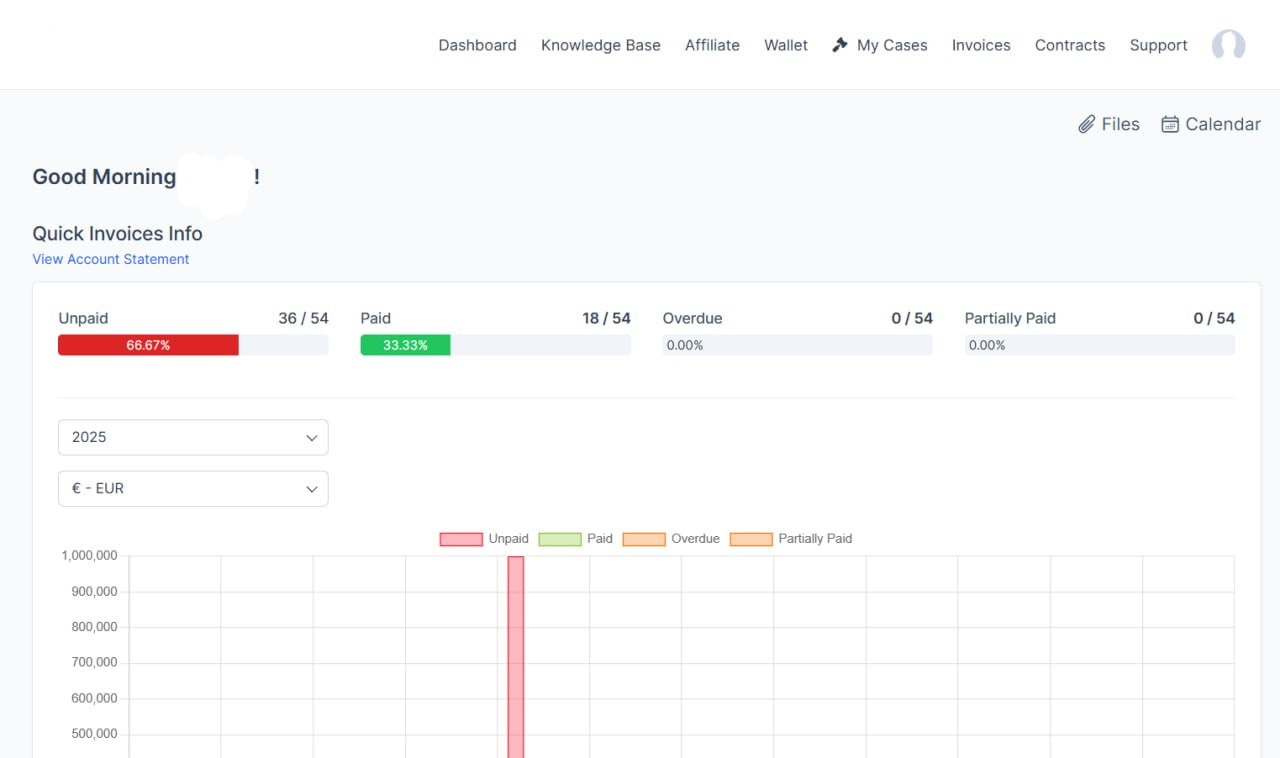The height and width of the screenshot is (758, 1280).
Task: Toggle Partially Paid legend swatch
Action: 751,539
